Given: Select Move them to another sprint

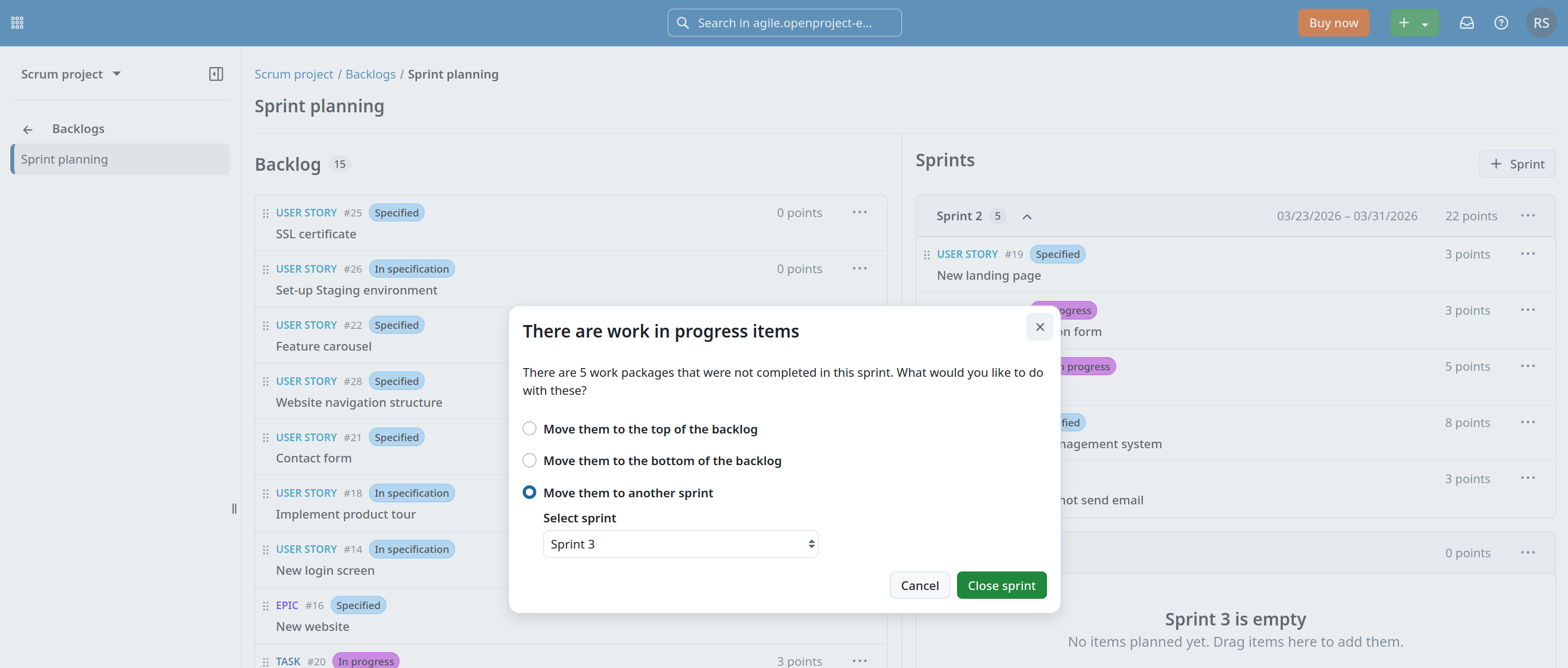Looking at the screenshot, I should point(529,492).
